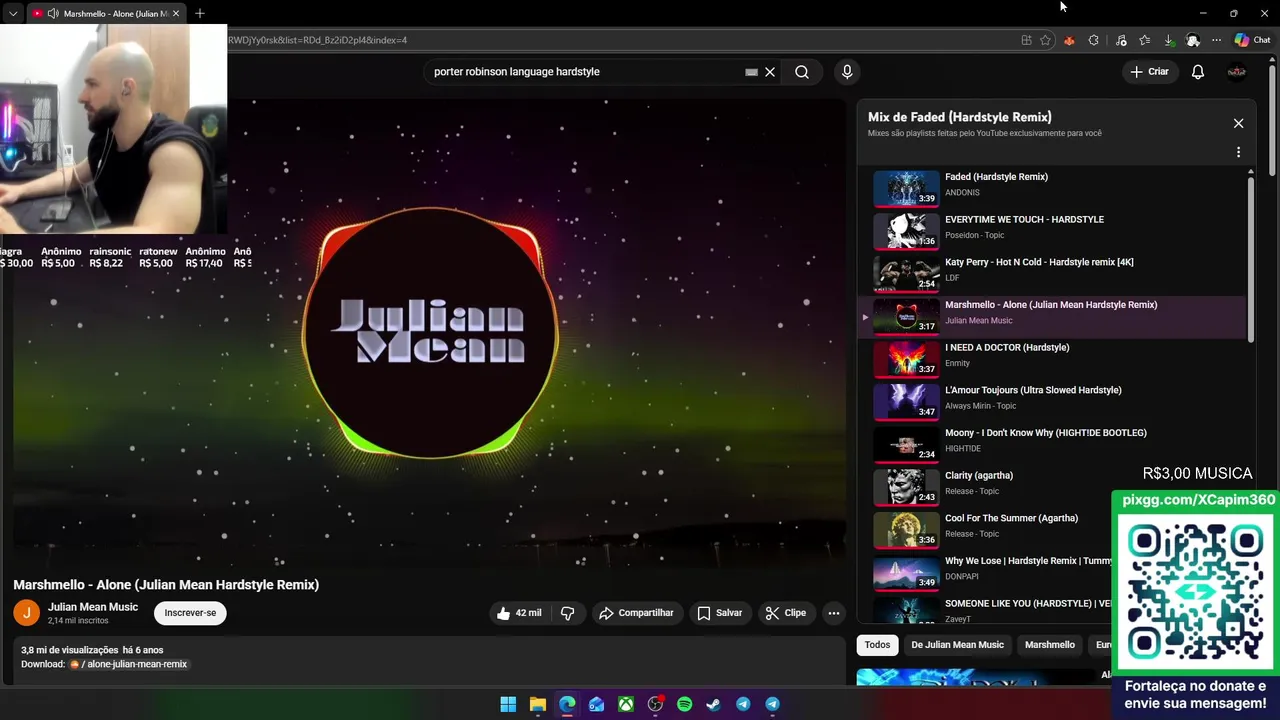Viewport: 1280px width, 720px height.
Task: Open the YouTube account avatar menu
Action: click(x=1237, y=72)
